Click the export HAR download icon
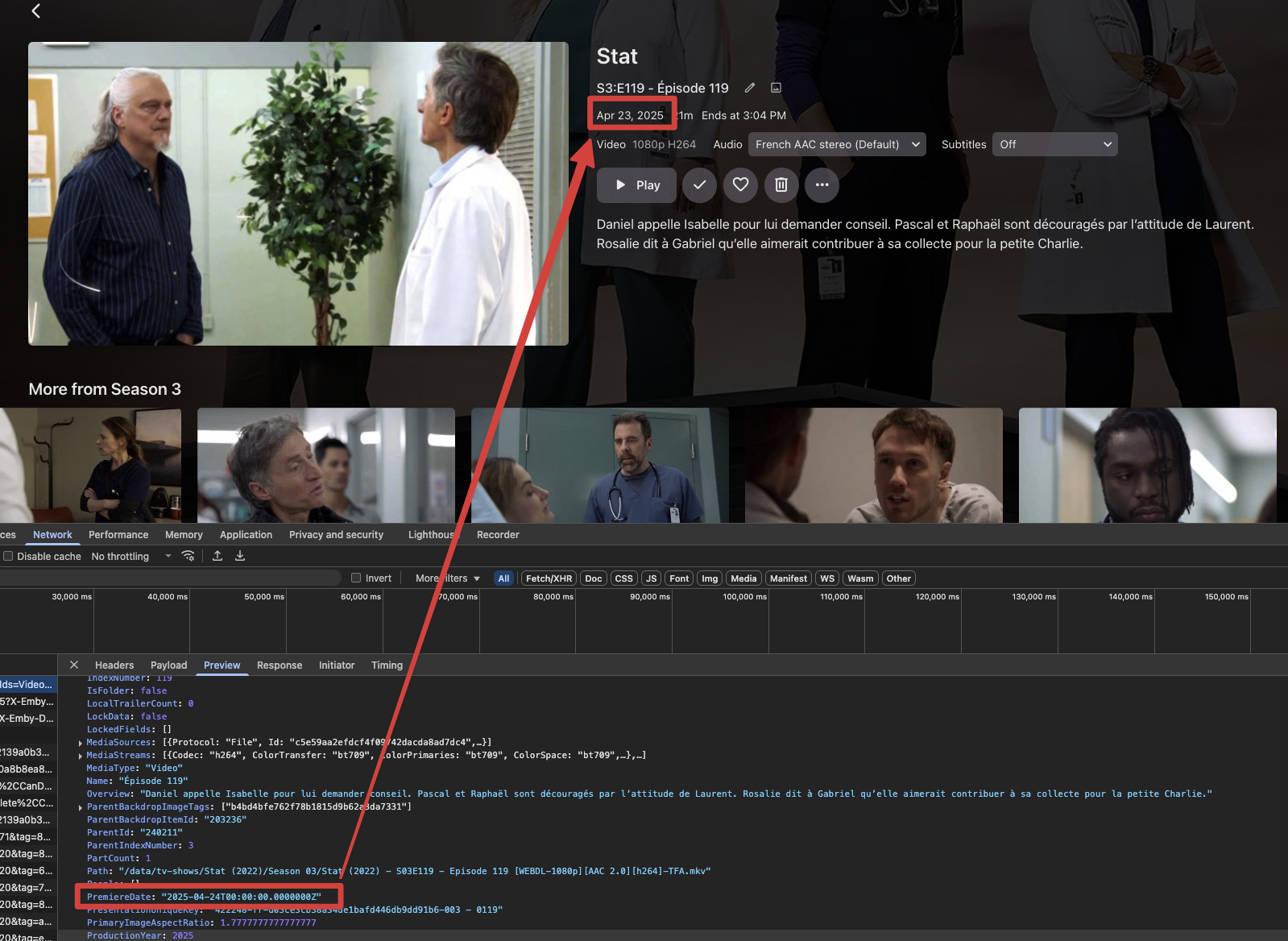 pyautogui.click(x=240, y=556)
